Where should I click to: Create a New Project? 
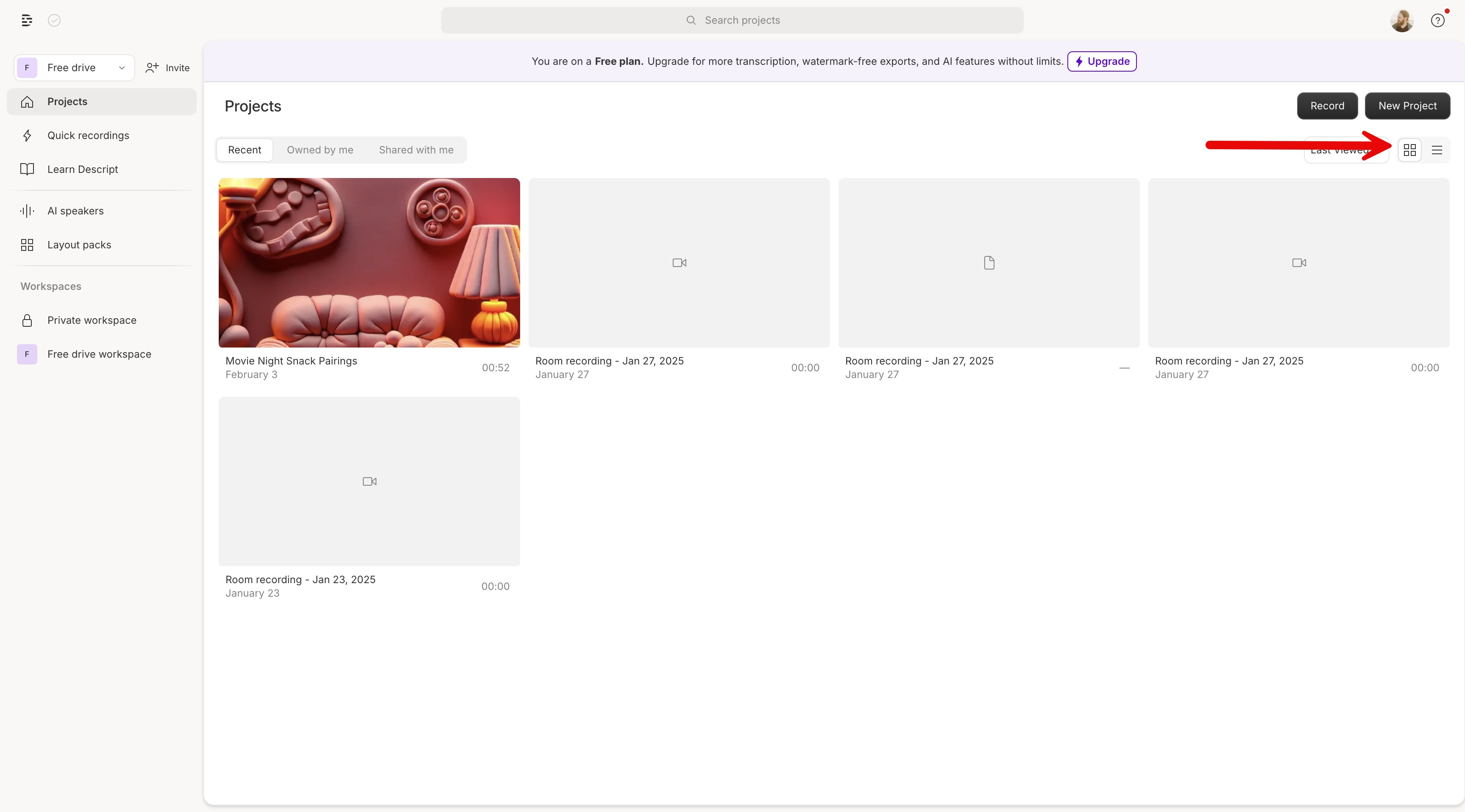(x=1407, y=105)
